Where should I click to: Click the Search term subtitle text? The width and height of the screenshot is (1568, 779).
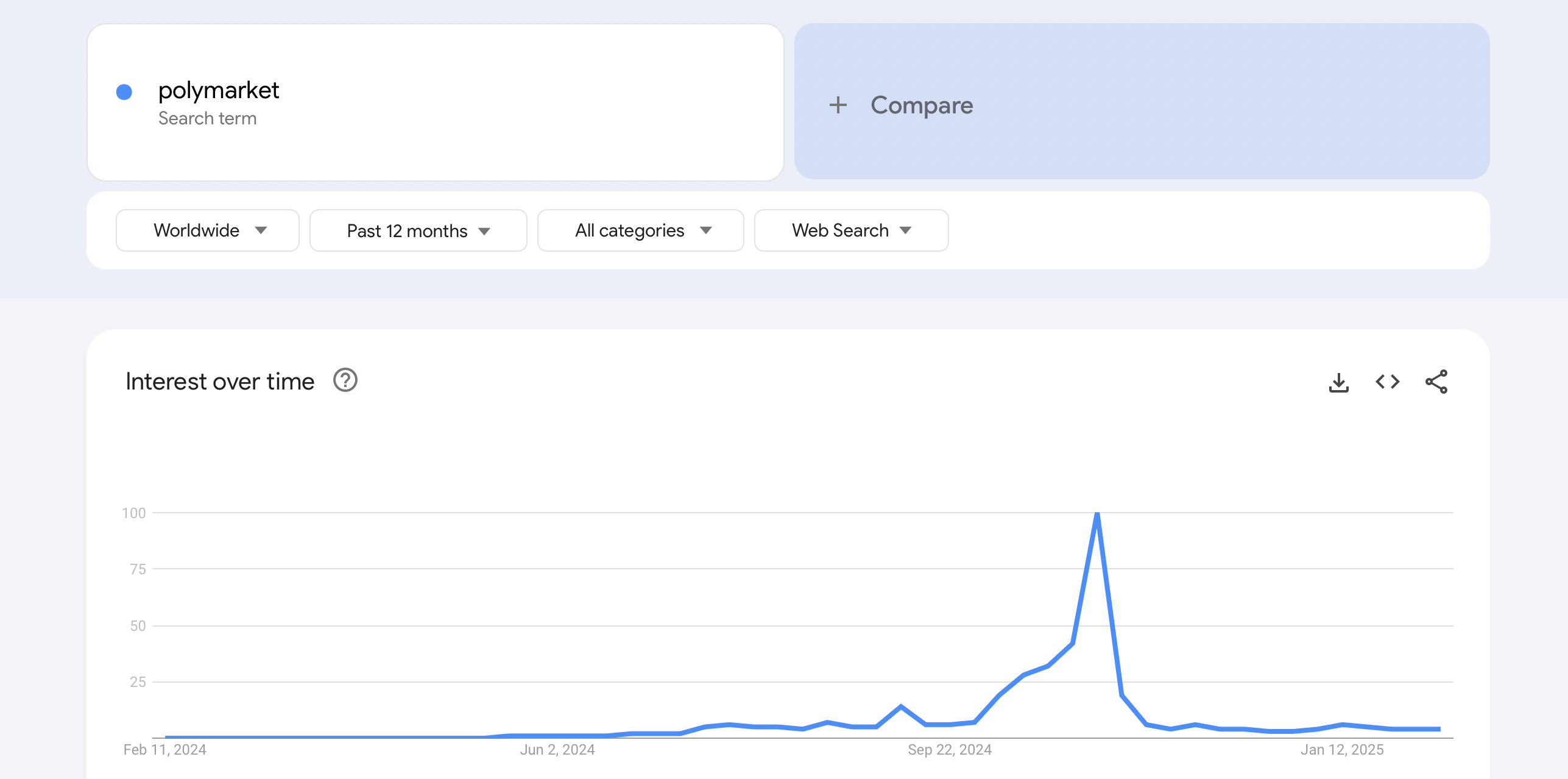207,118
